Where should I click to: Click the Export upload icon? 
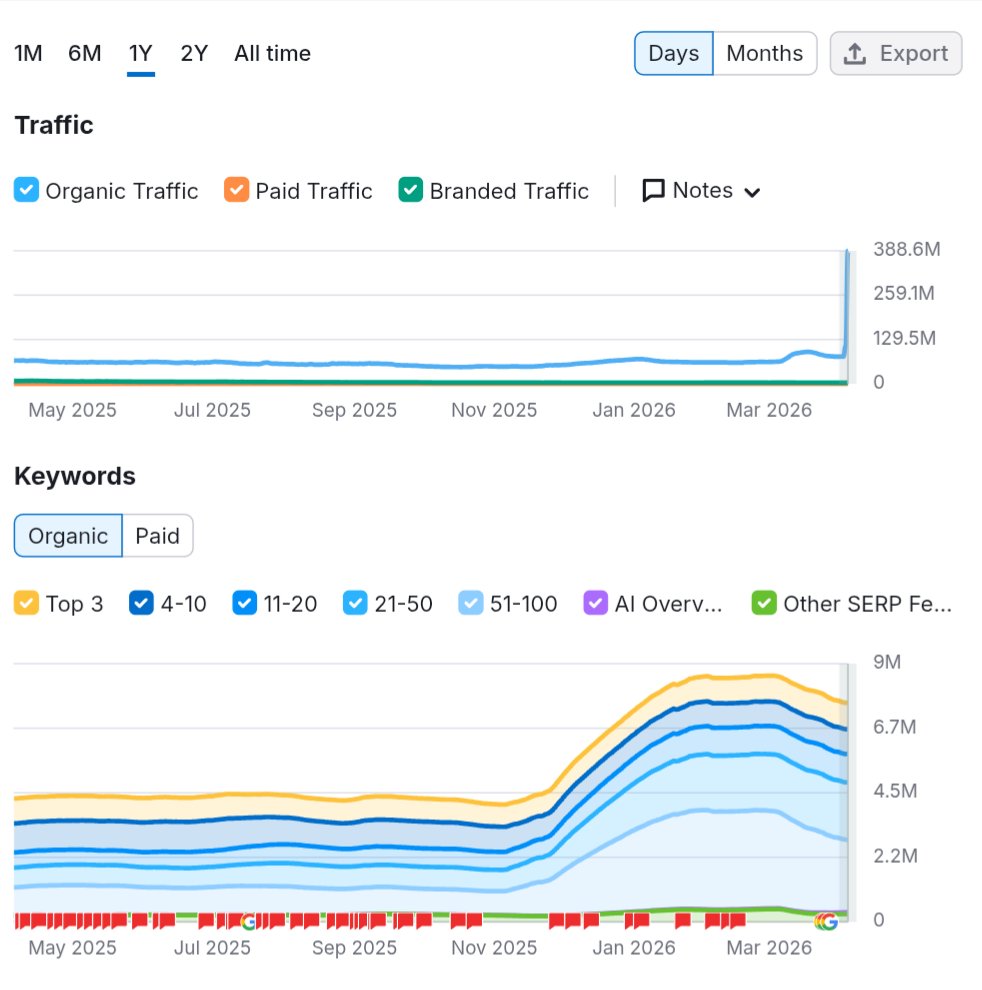point(855,54)
